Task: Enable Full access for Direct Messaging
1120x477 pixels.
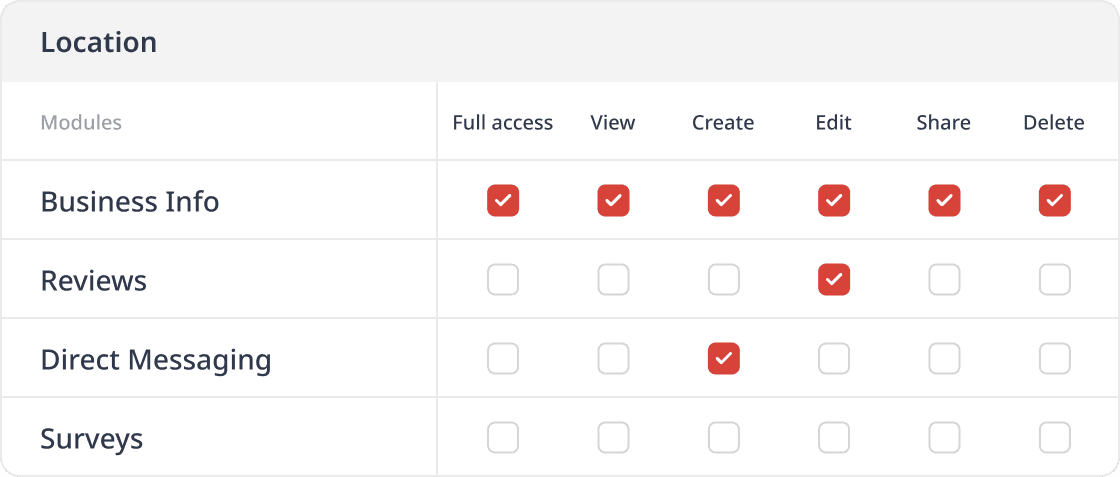Action: coord(503,359)
